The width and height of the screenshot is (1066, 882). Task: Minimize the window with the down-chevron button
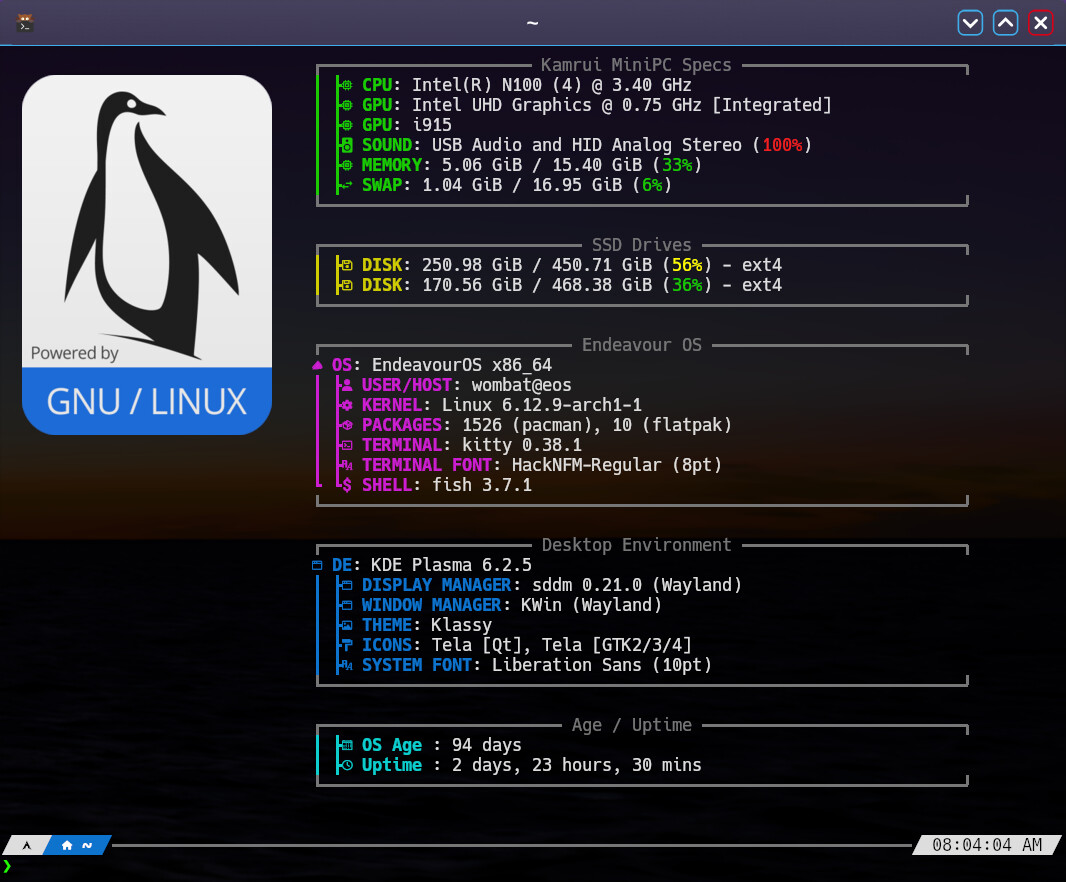(969, 22)
